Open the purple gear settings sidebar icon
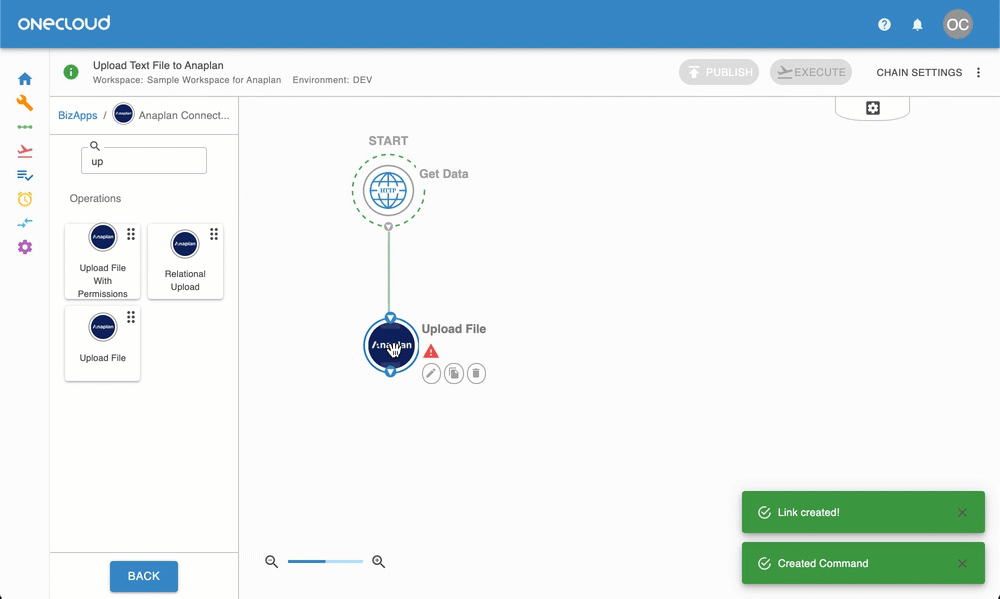 pos(25,247)
